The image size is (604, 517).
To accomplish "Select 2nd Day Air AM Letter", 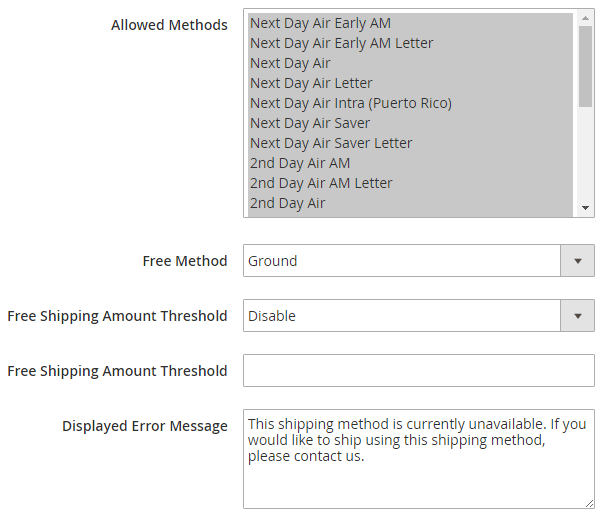I will tap(321, 183).
